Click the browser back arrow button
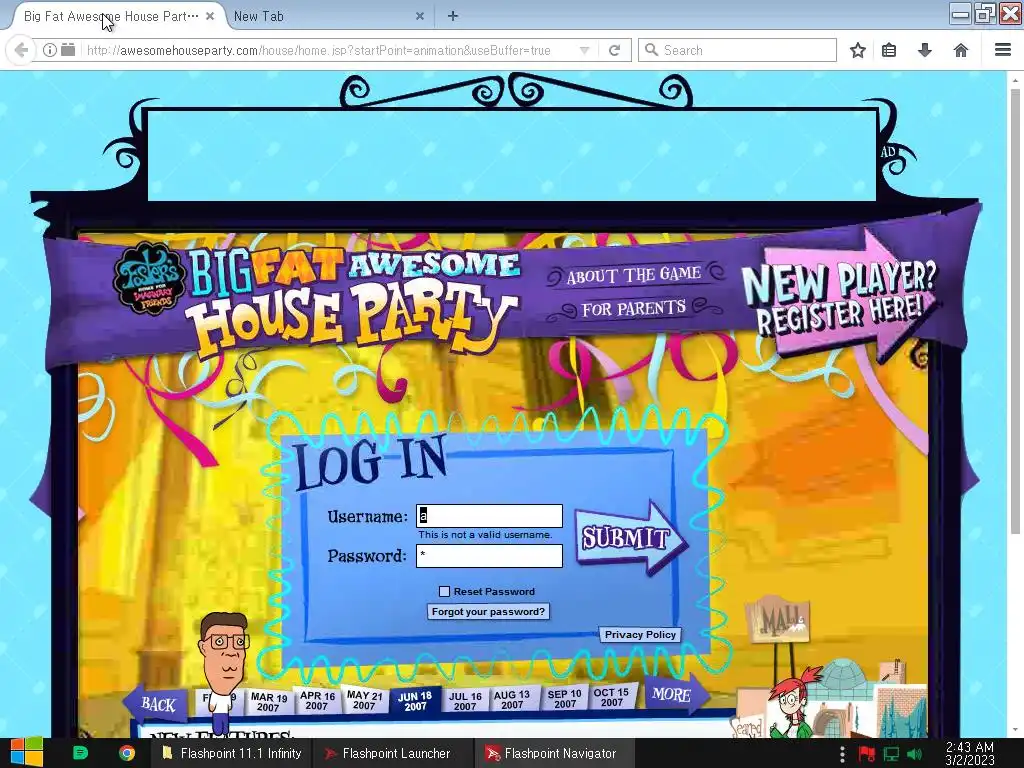The image size is (1024, 768). (x=21, y=50)
